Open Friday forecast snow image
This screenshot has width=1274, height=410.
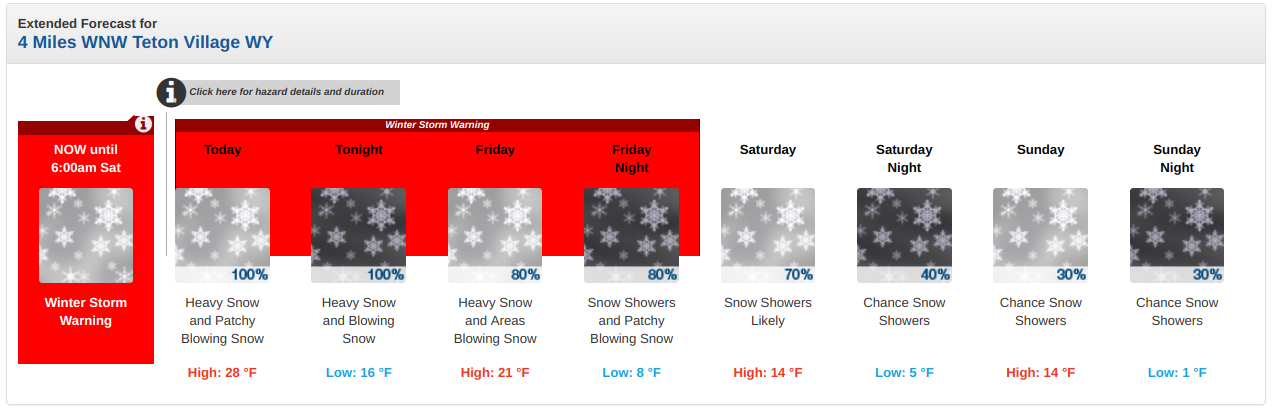click(495, 236)
